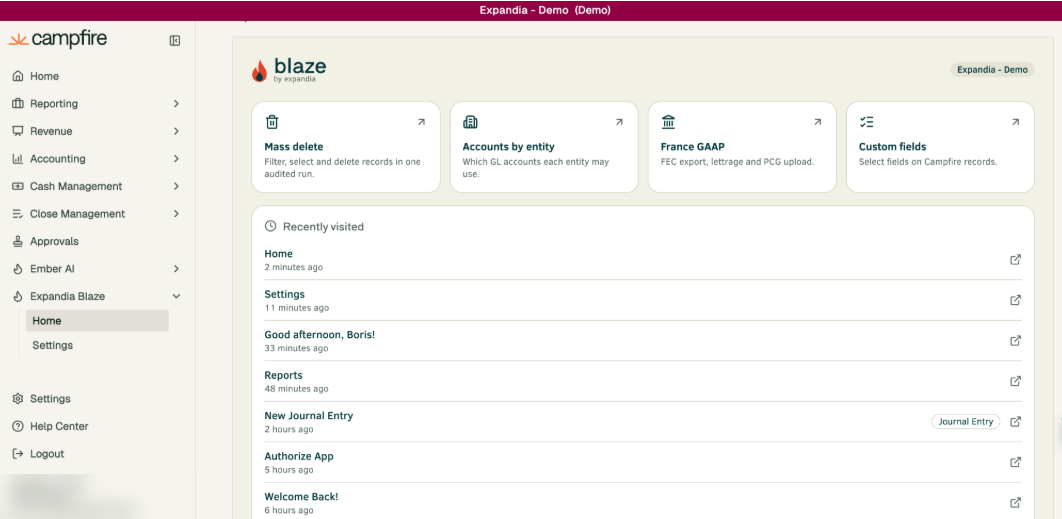Open Accounts by entity via its arrow icon
Viewport: 1062px width, 519px height.
619,122
